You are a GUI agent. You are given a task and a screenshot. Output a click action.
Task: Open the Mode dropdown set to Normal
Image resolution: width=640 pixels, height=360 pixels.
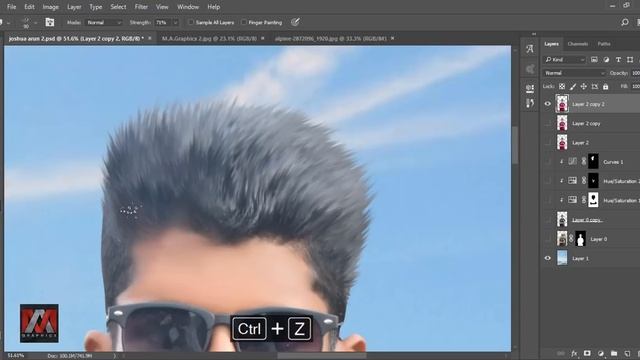coord(104,22)
